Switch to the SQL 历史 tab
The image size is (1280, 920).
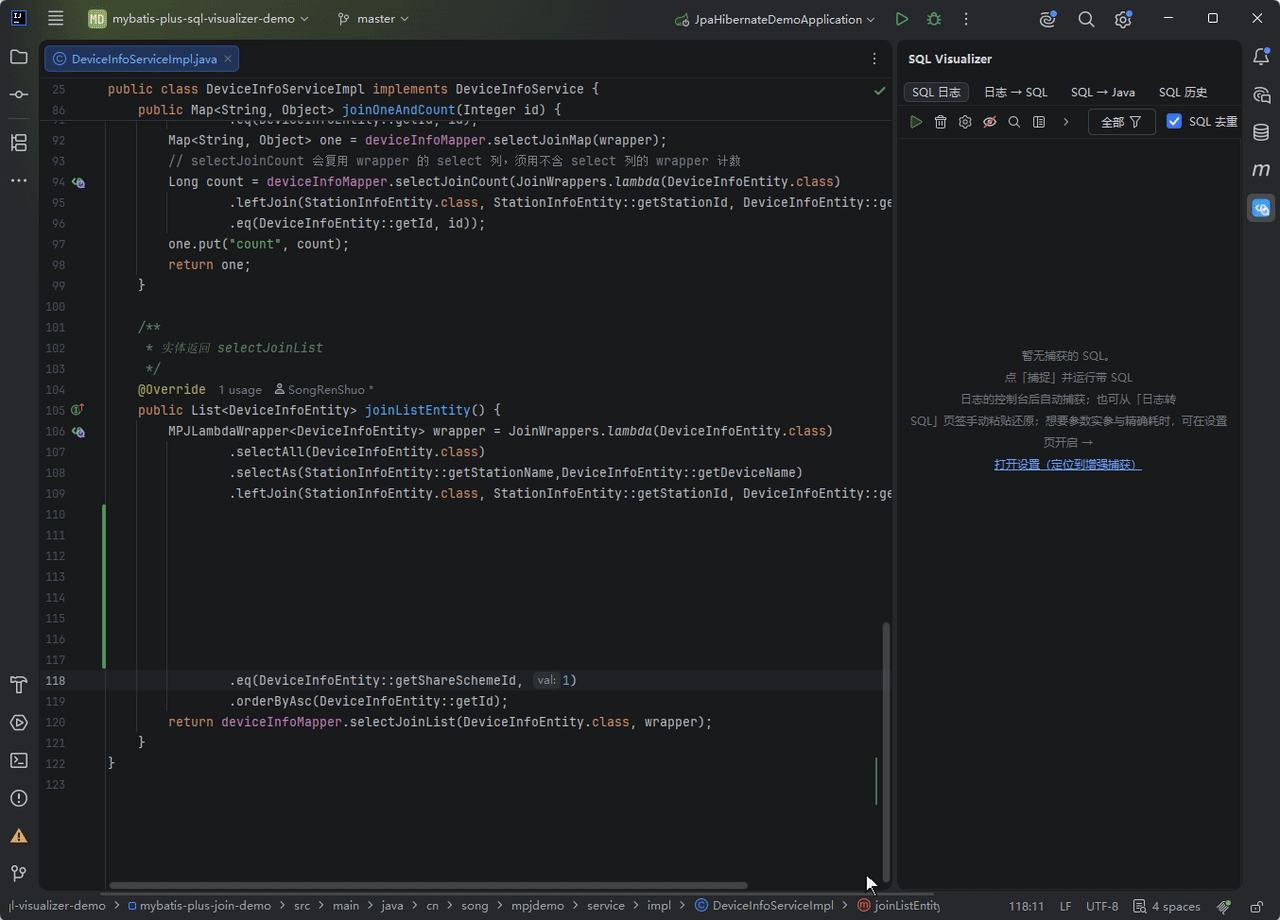pyautogui.click(x=1183, y=92)
